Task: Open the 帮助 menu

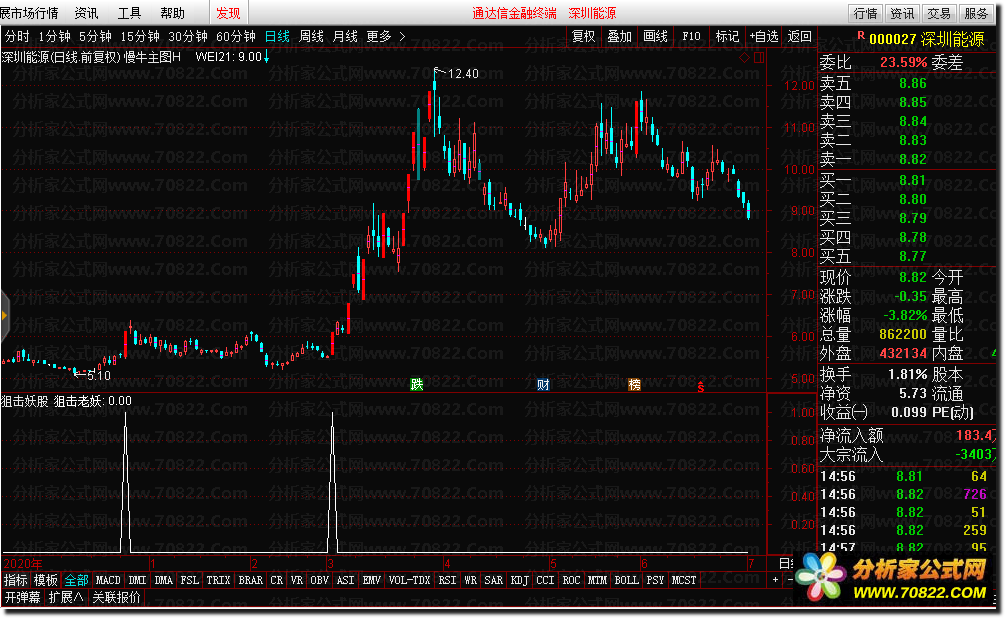Action: click(172, 13)
